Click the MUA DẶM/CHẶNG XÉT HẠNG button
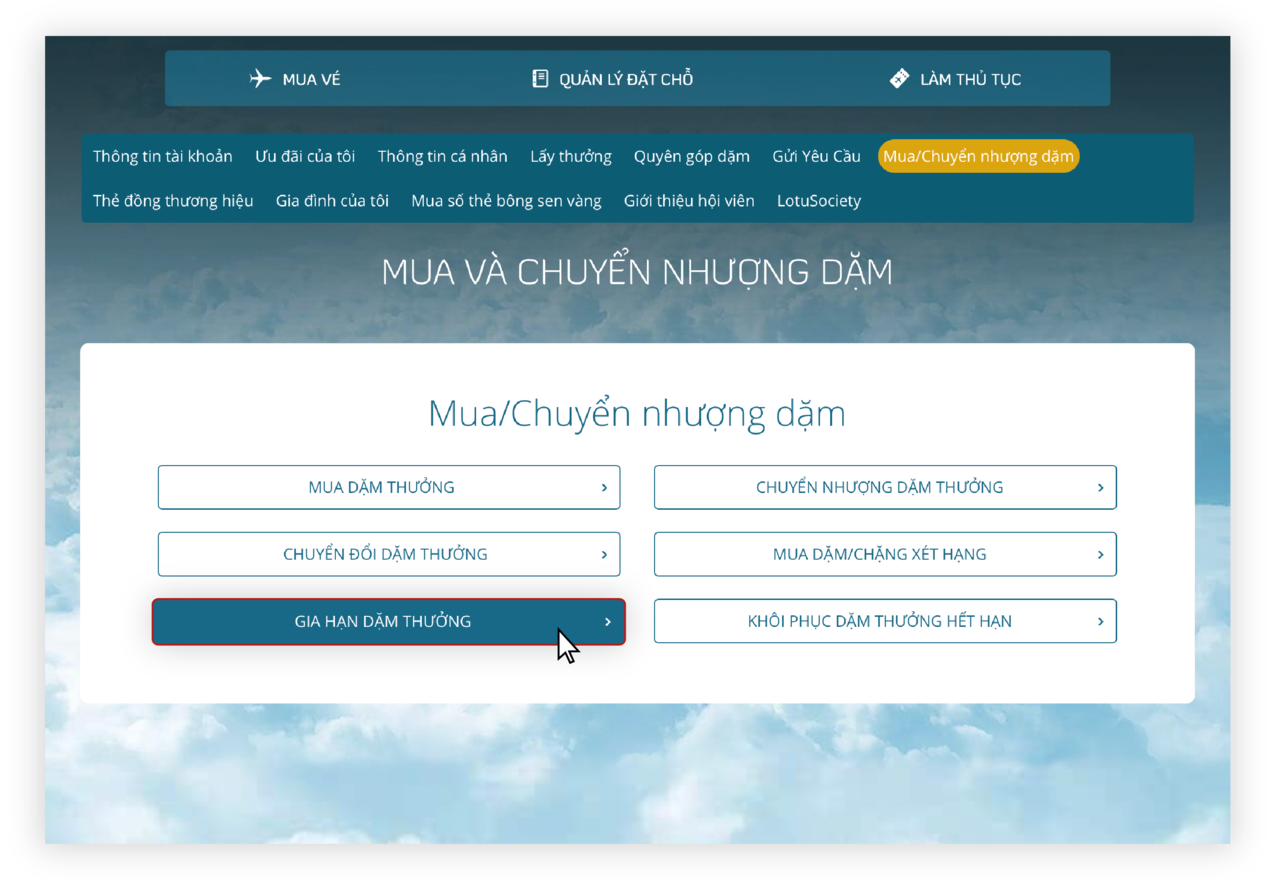The height and width of the screenshot is (888, 1276). [885, 554]
